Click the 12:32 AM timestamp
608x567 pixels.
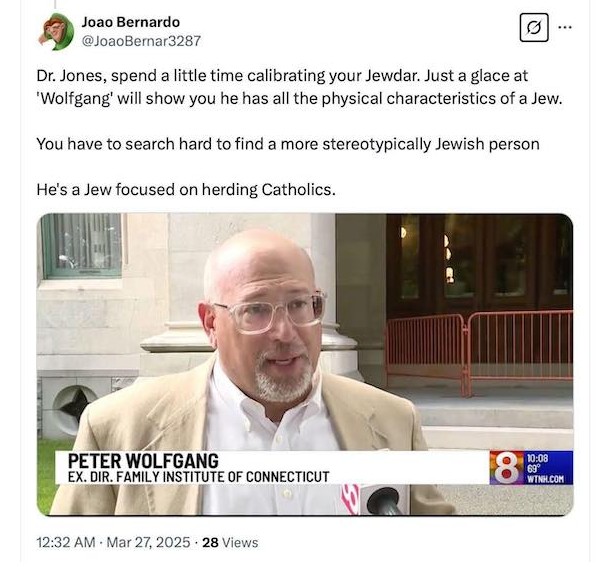66,542
